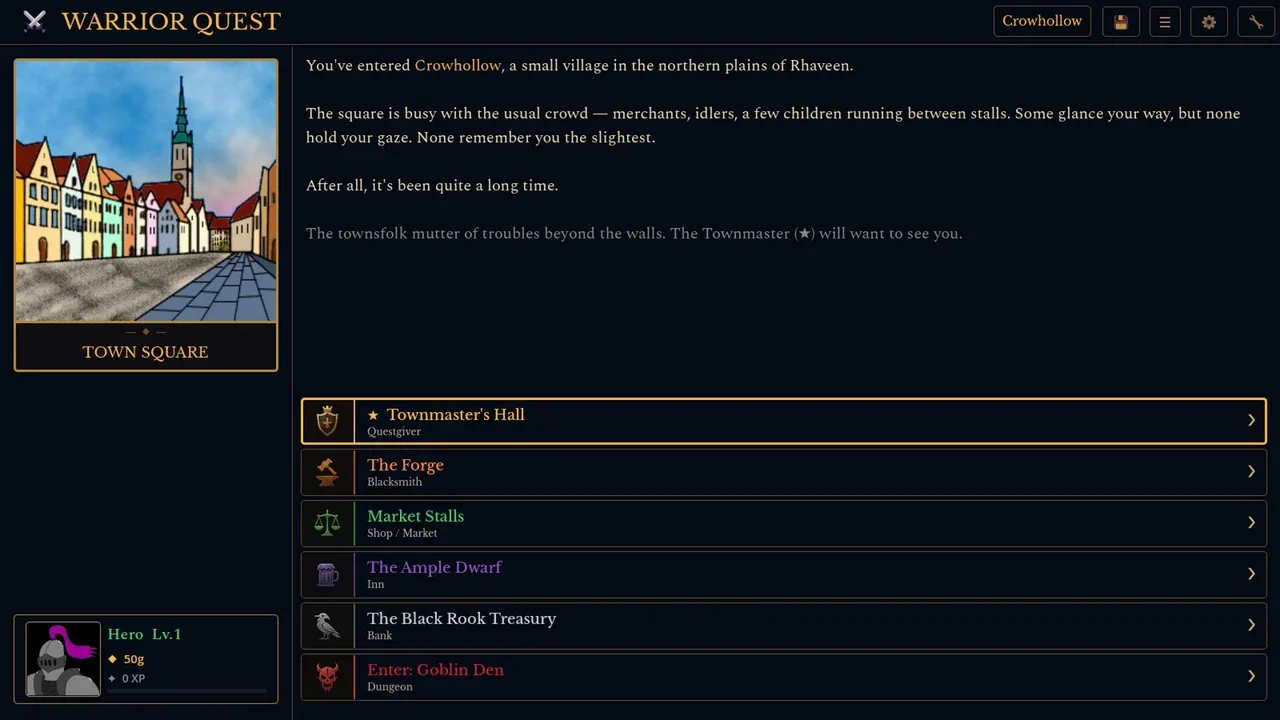Viewport: 1280px width, 720px height.
Task: Select the Market Stalls shop entry
Action: click(784, 523)
